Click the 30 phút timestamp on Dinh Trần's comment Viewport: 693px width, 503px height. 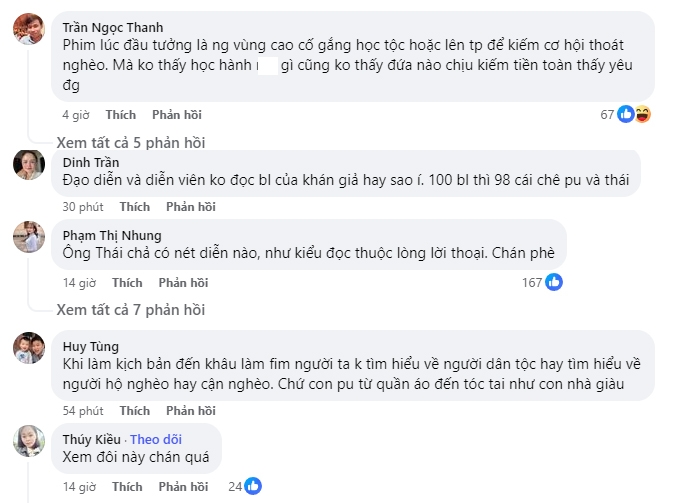83,207
